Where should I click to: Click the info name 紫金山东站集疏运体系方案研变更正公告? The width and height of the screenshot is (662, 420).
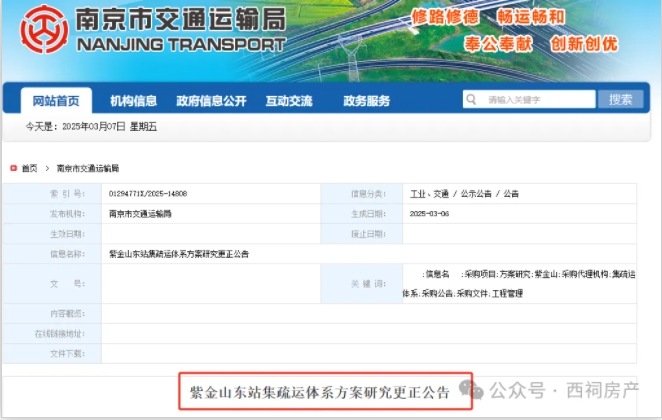coord(179,254)
